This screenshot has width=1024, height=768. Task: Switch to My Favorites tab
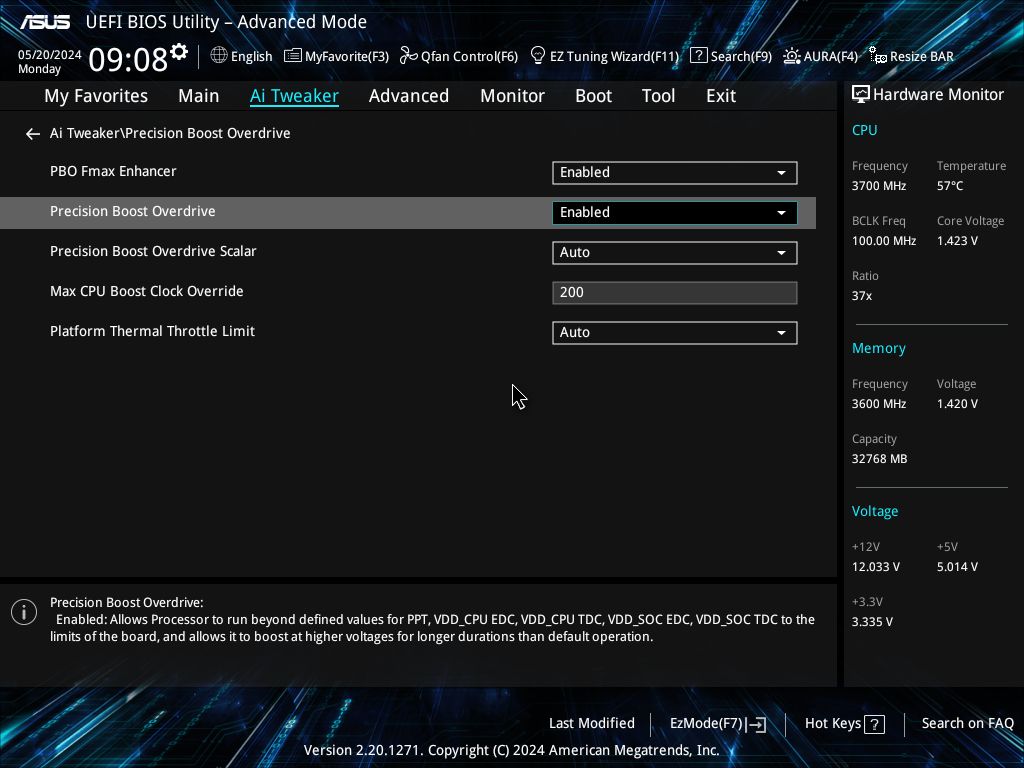[x=96, y=96]
